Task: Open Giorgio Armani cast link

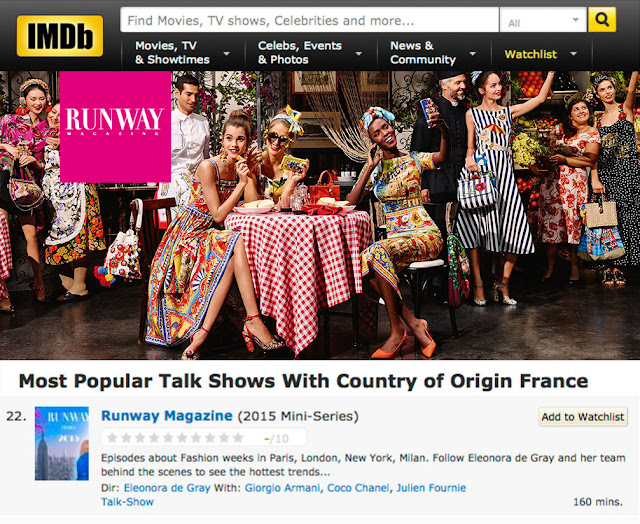Action: pos(282,488)
